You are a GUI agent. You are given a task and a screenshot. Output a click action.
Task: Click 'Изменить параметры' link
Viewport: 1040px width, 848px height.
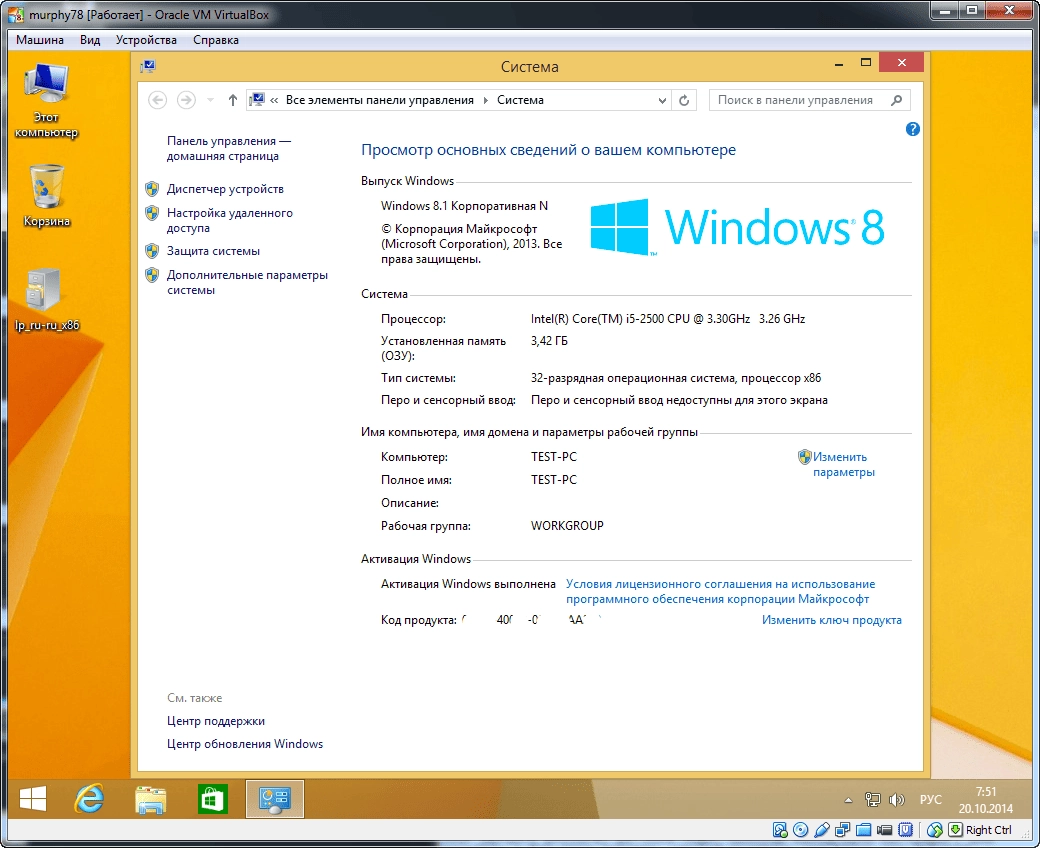843,465
